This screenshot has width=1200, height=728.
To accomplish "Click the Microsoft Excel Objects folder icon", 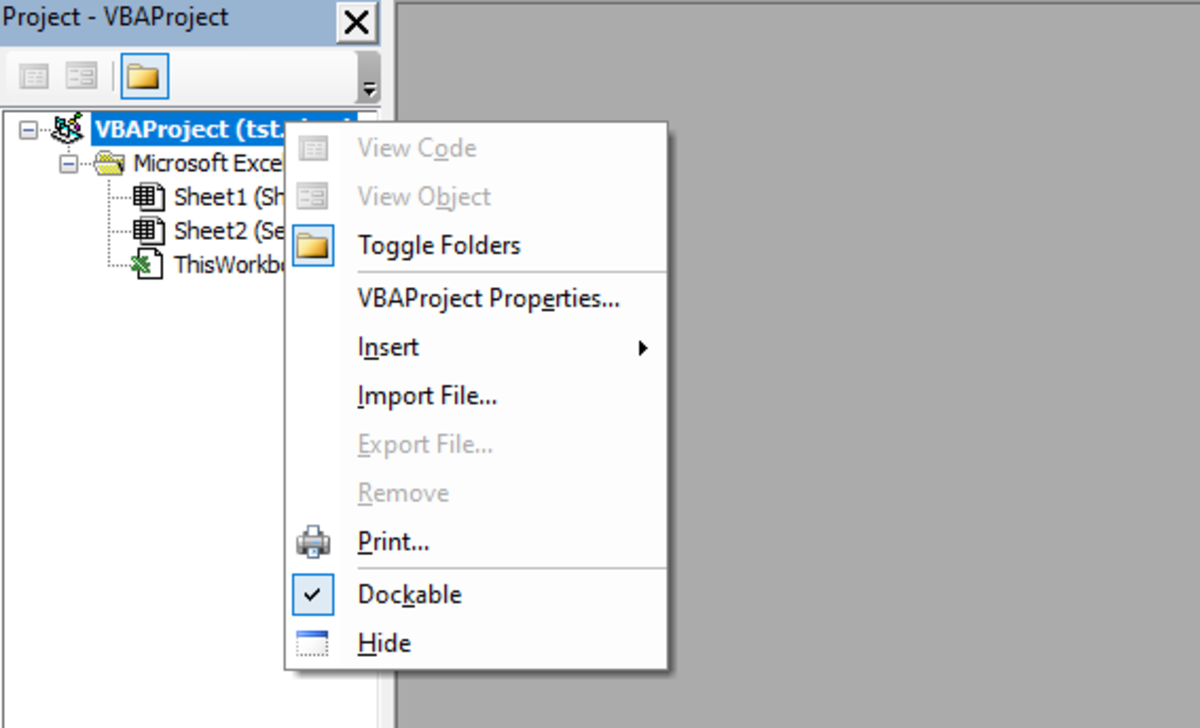I will tap(109, 163).
